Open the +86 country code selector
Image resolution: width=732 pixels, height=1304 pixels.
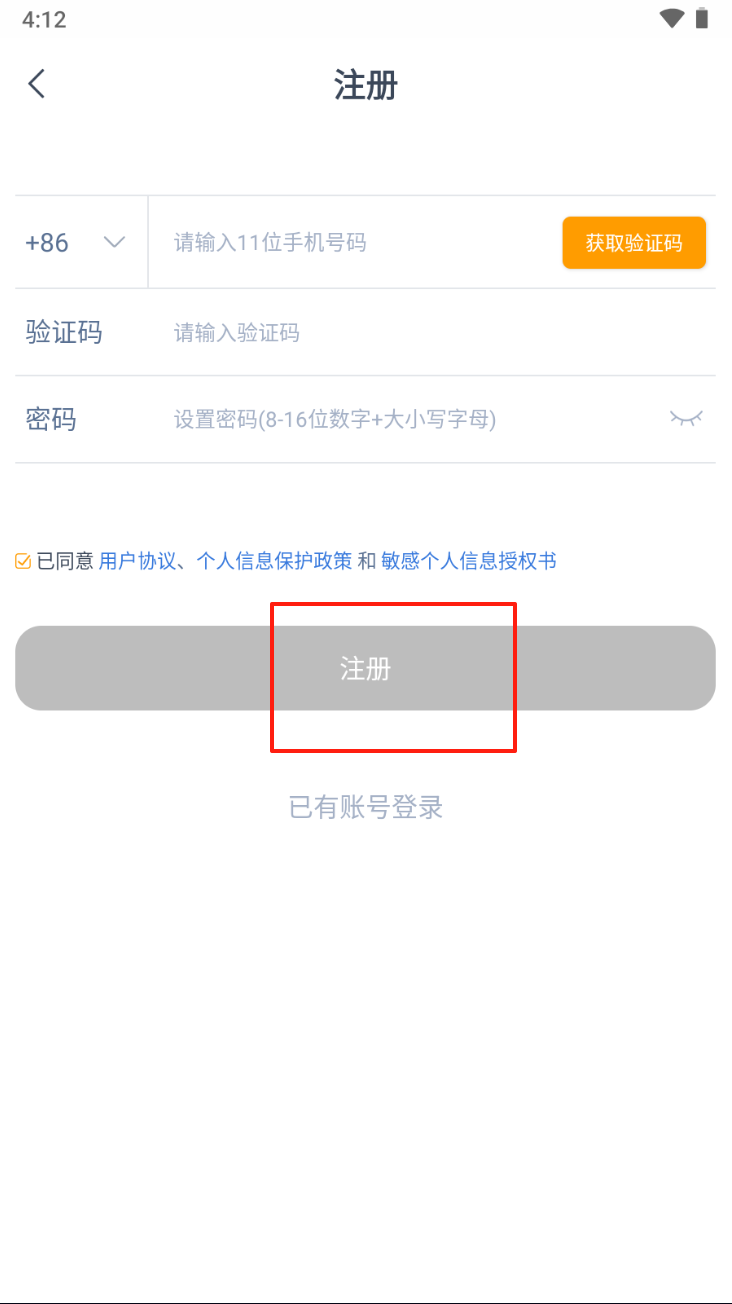(x=76, y=242)
